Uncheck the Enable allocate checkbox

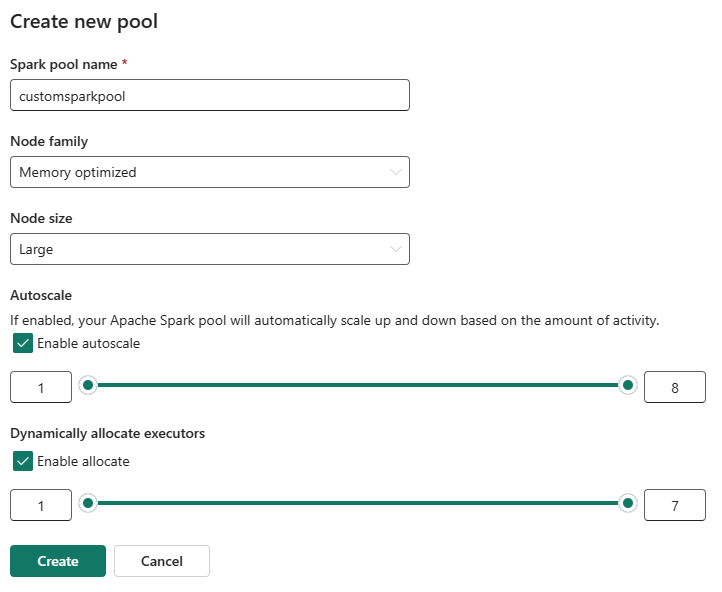point(23,461)
